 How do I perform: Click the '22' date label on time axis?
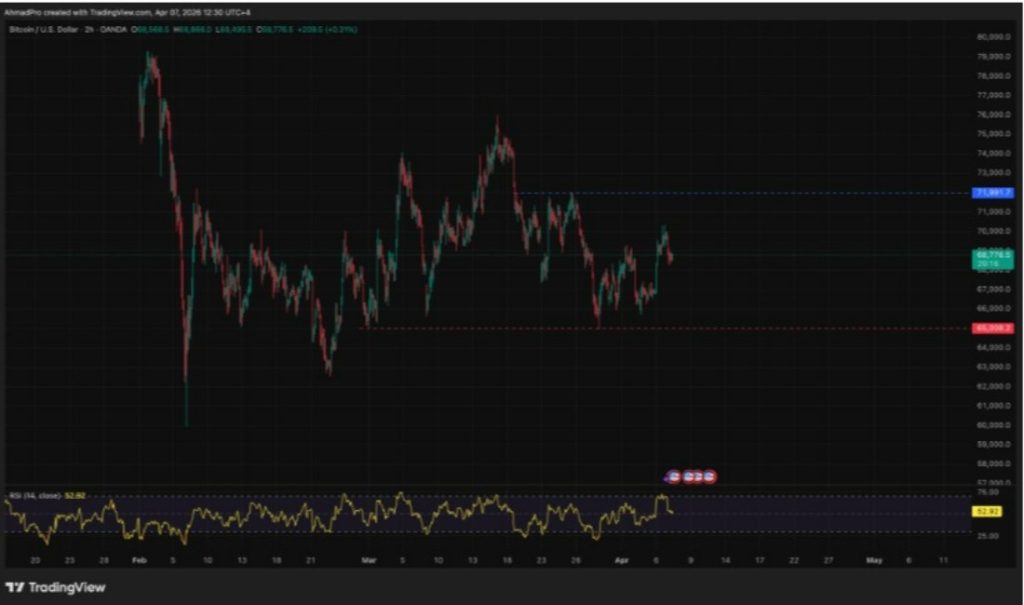click(x=794, y=561)
